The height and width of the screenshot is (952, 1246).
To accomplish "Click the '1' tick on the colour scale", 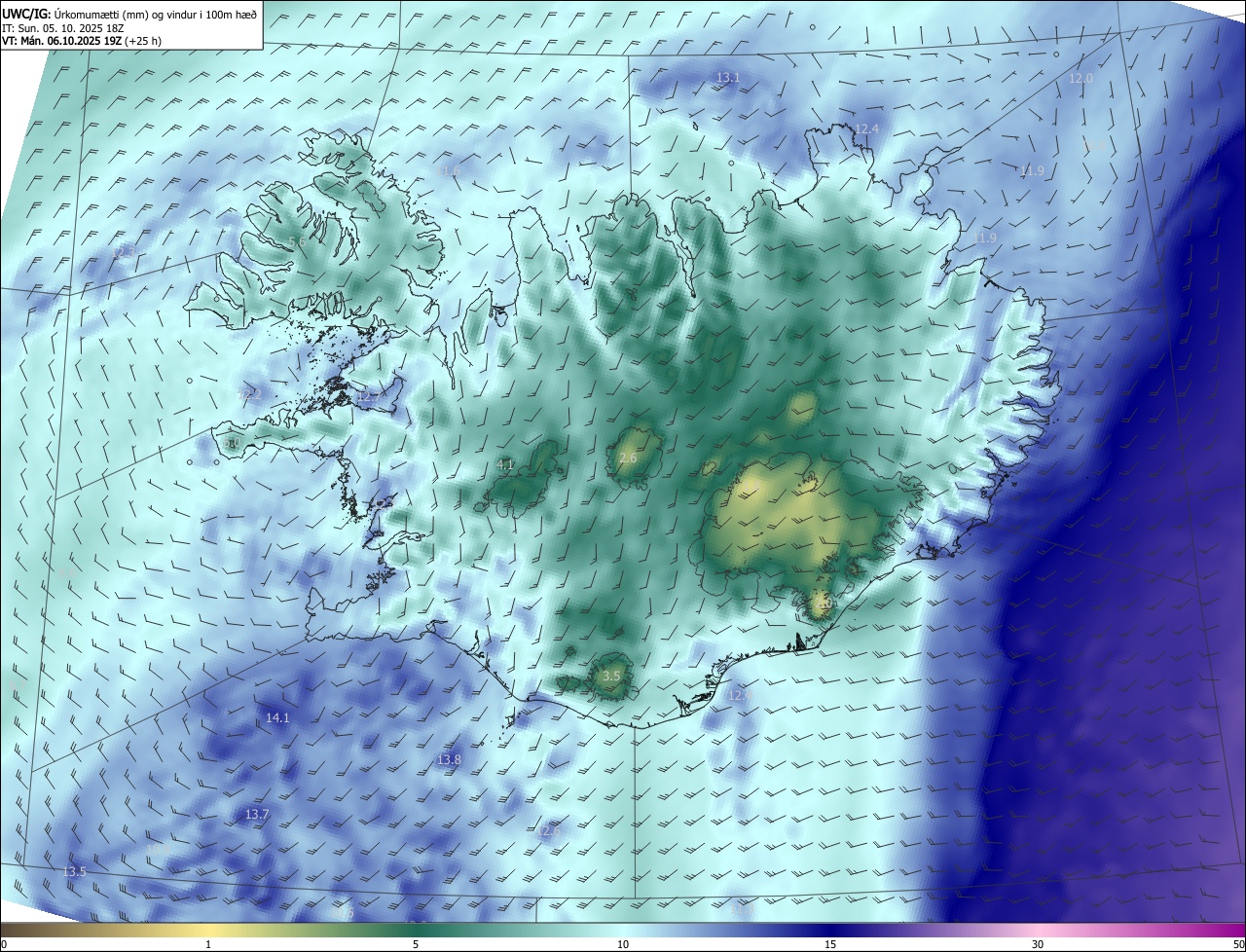I will 208,944.
